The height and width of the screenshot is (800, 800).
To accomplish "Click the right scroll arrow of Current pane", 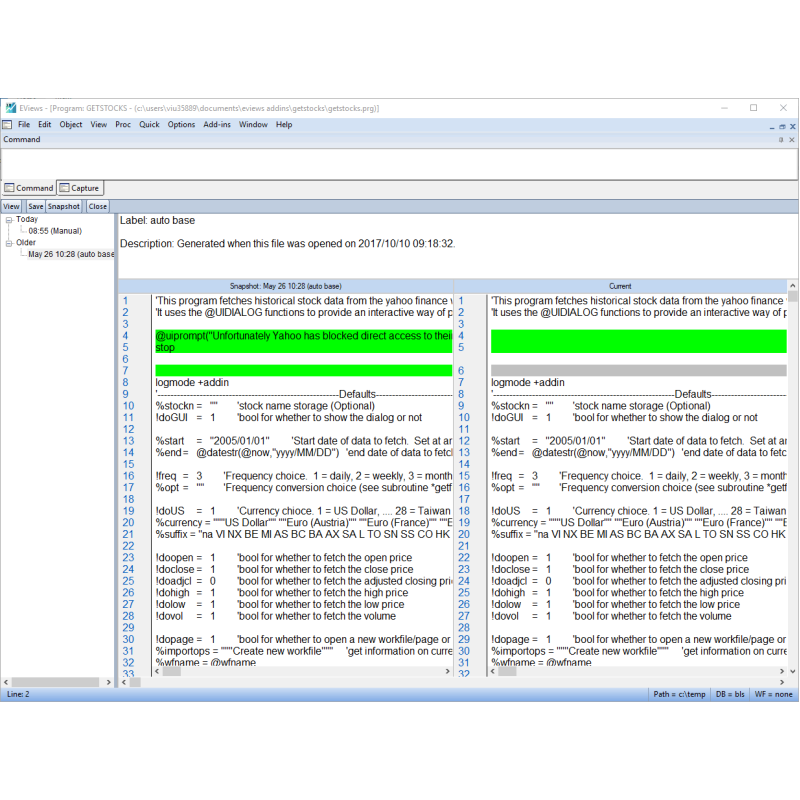I will click(780, 672).
